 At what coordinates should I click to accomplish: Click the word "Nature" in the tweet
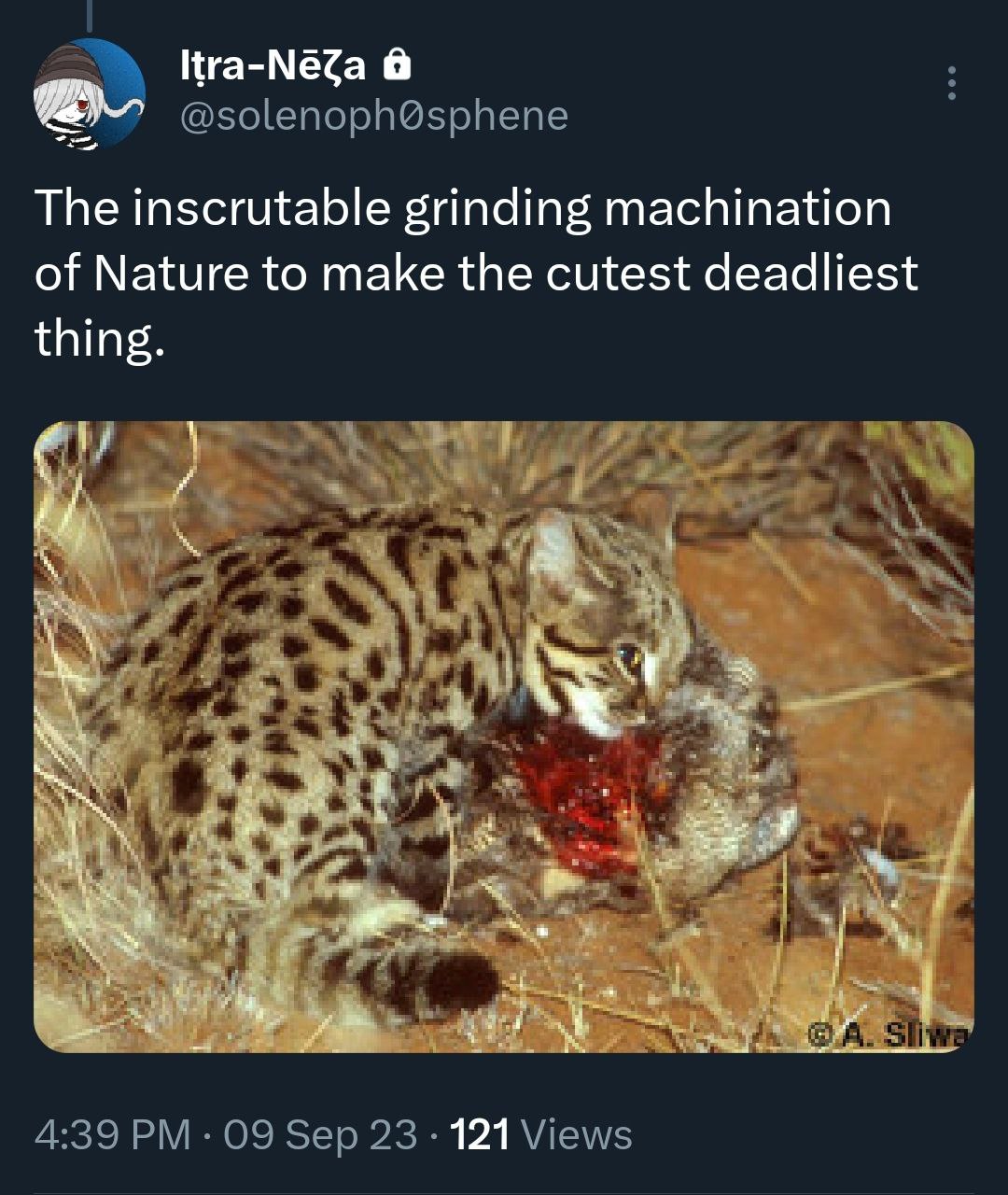tap(171, 273)
